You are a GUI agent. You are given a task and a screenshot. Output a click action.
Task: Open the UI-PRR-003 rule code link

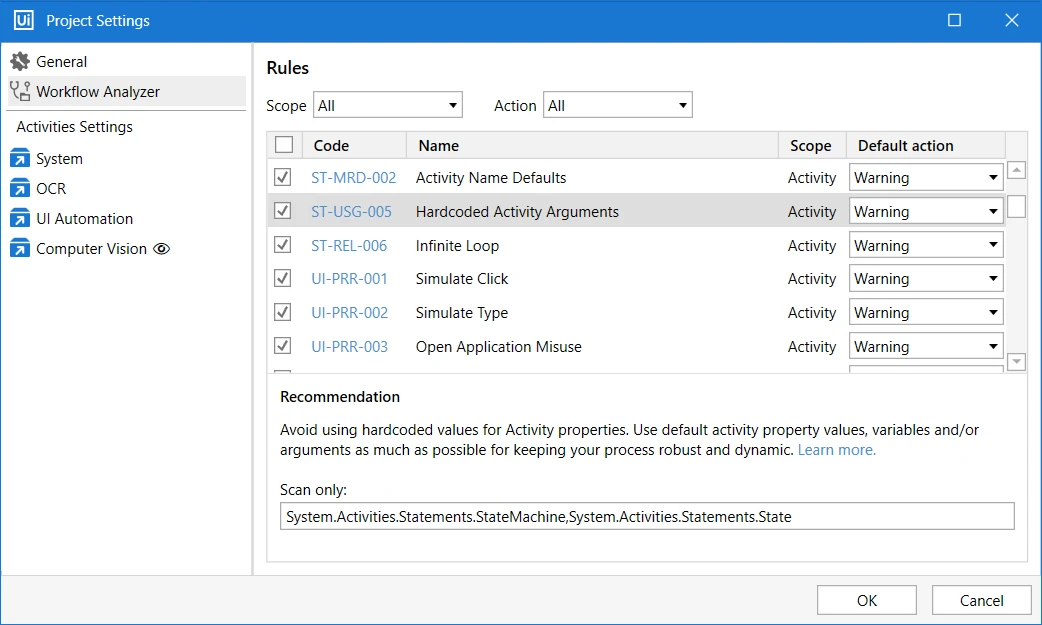click(x=350, y=346)
